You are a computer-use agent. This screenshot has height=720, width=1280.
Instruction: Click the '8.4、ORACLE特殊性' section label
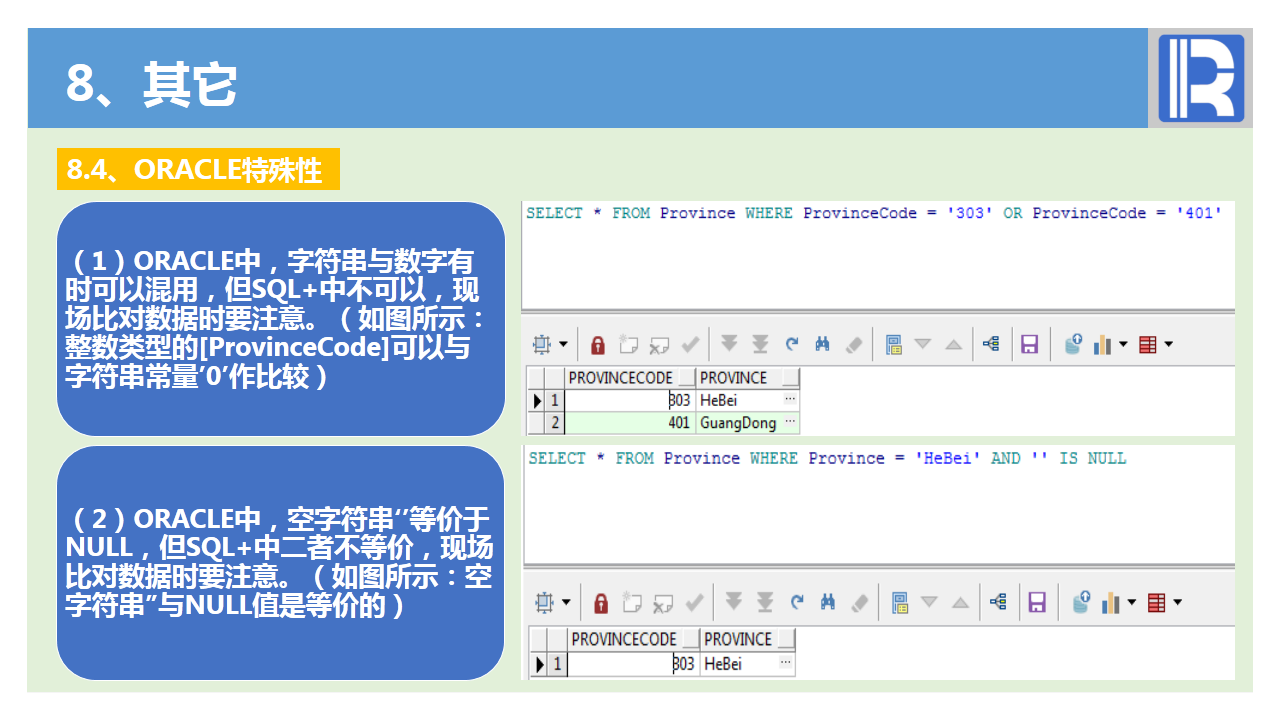[198, 170]
